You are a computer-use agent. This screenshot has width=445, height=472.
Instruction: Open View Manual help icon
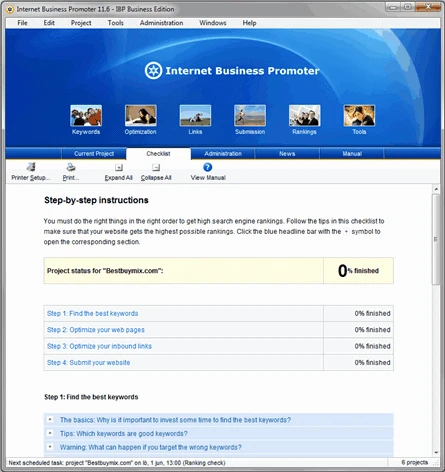pyautogui.click(x=207, y=167)
